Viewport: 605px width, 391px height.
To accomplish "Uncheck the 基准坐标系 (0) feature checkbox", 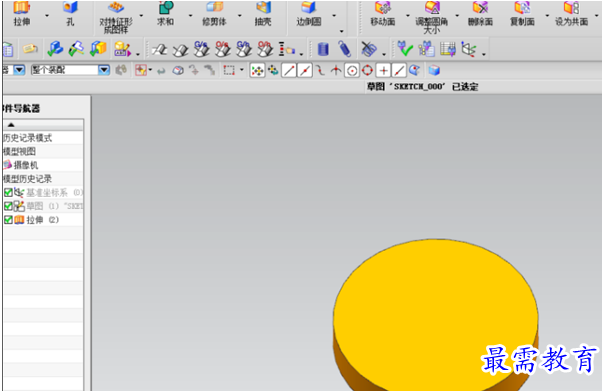I will pos(8,192).
